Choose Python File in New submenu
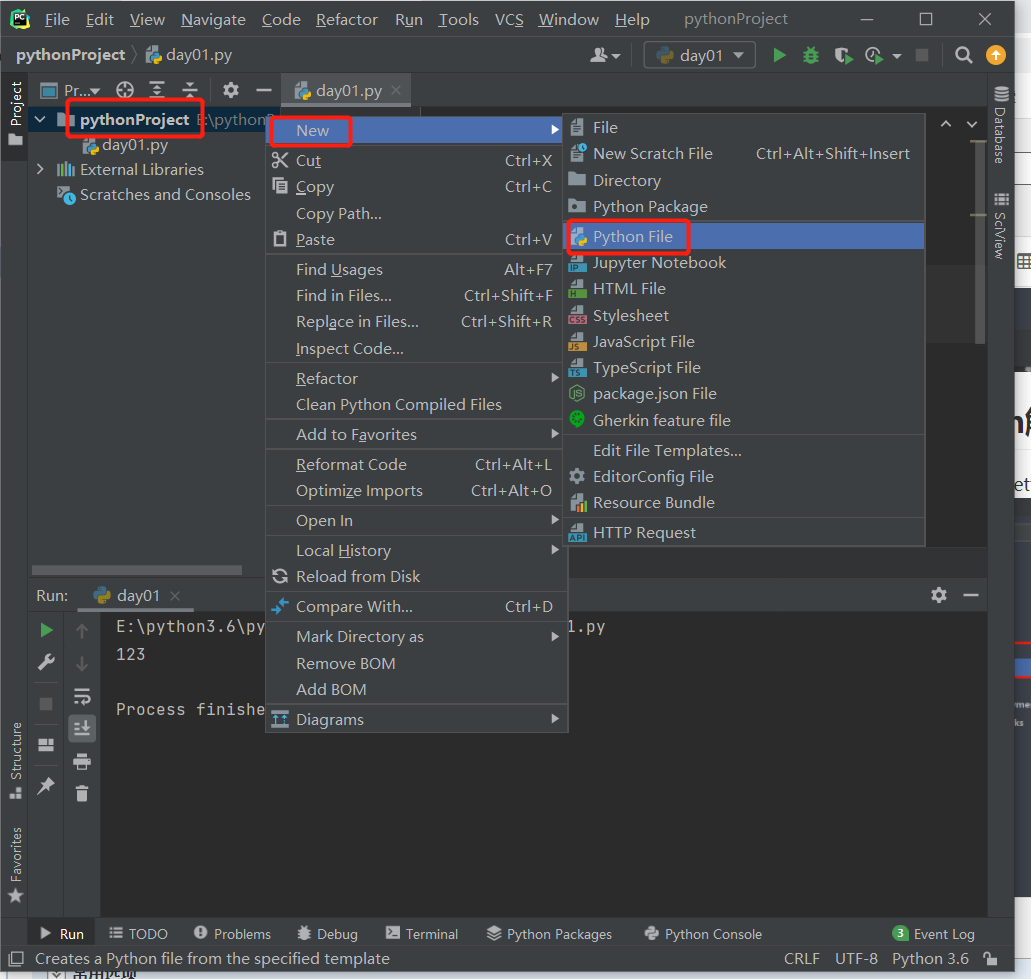This screenshot has width=1031, height=979. 744,236
